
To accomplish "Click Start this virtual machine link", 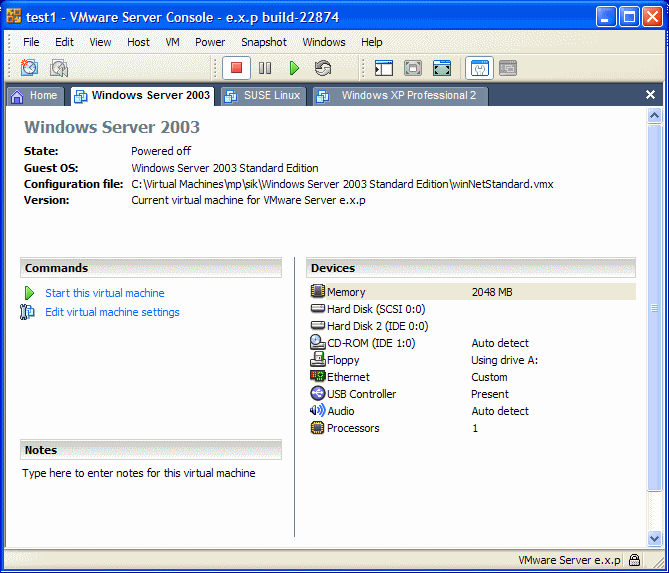I will (105, 293).
